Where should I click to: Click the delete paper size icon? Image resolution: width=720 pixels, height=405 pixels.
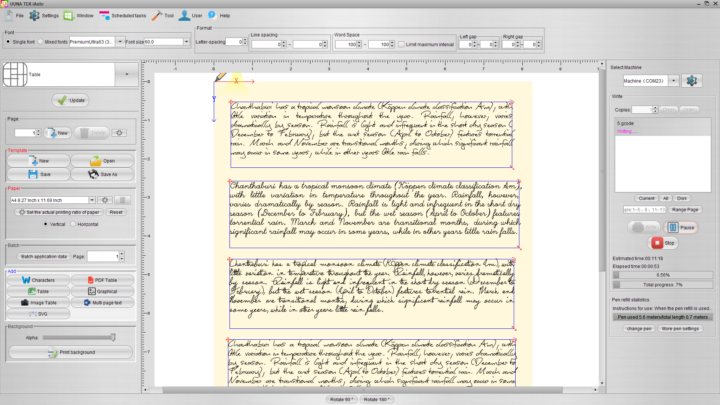tap(122, 200)
